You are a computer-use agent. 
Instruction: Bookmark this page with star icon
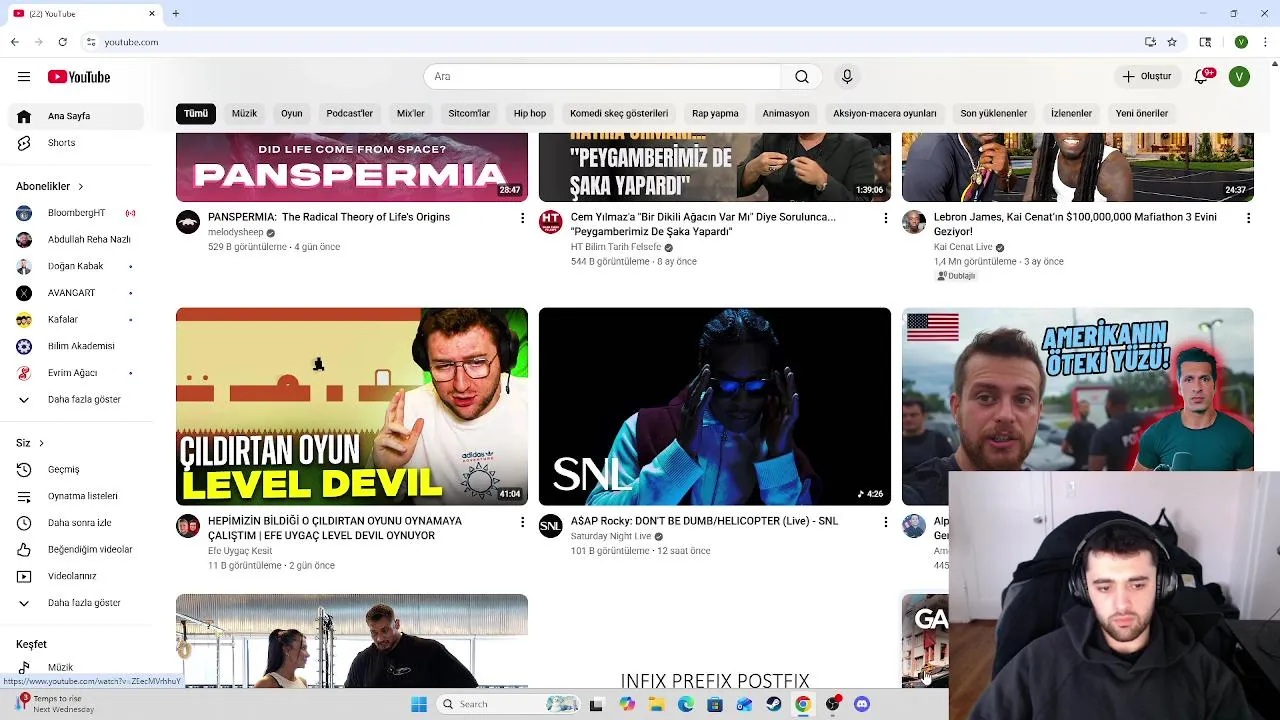point(1172,42)
